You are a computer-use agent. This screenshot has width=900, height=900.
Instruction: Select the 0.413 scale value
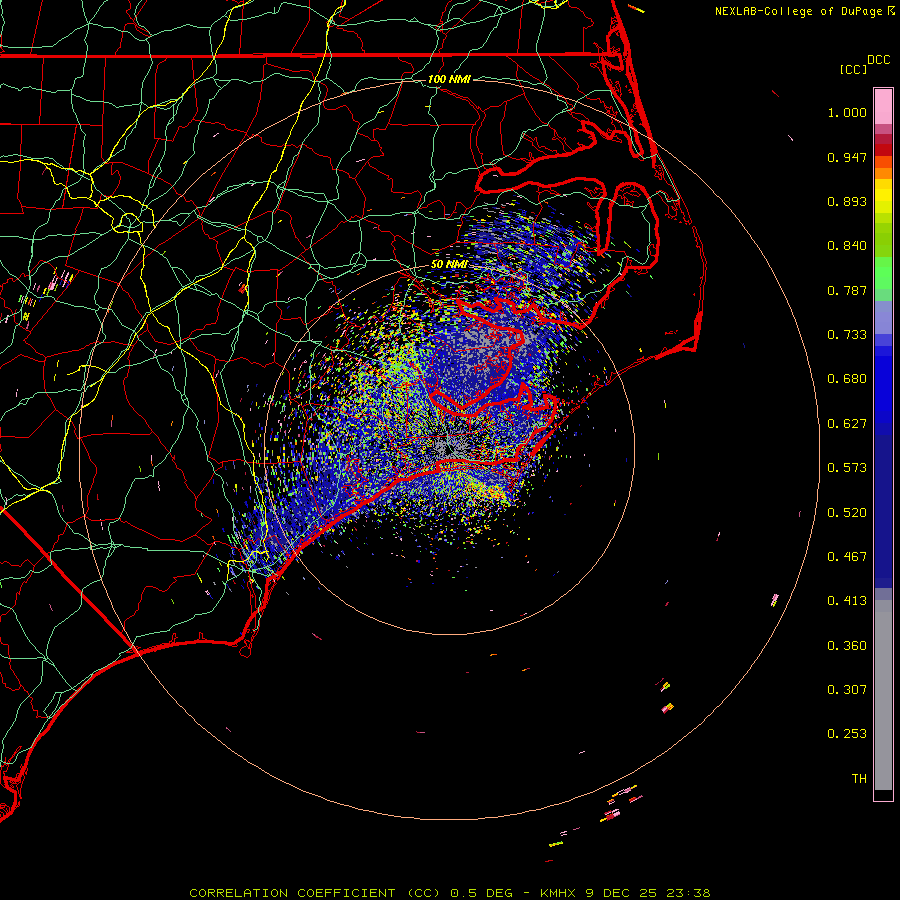[847, 601]
